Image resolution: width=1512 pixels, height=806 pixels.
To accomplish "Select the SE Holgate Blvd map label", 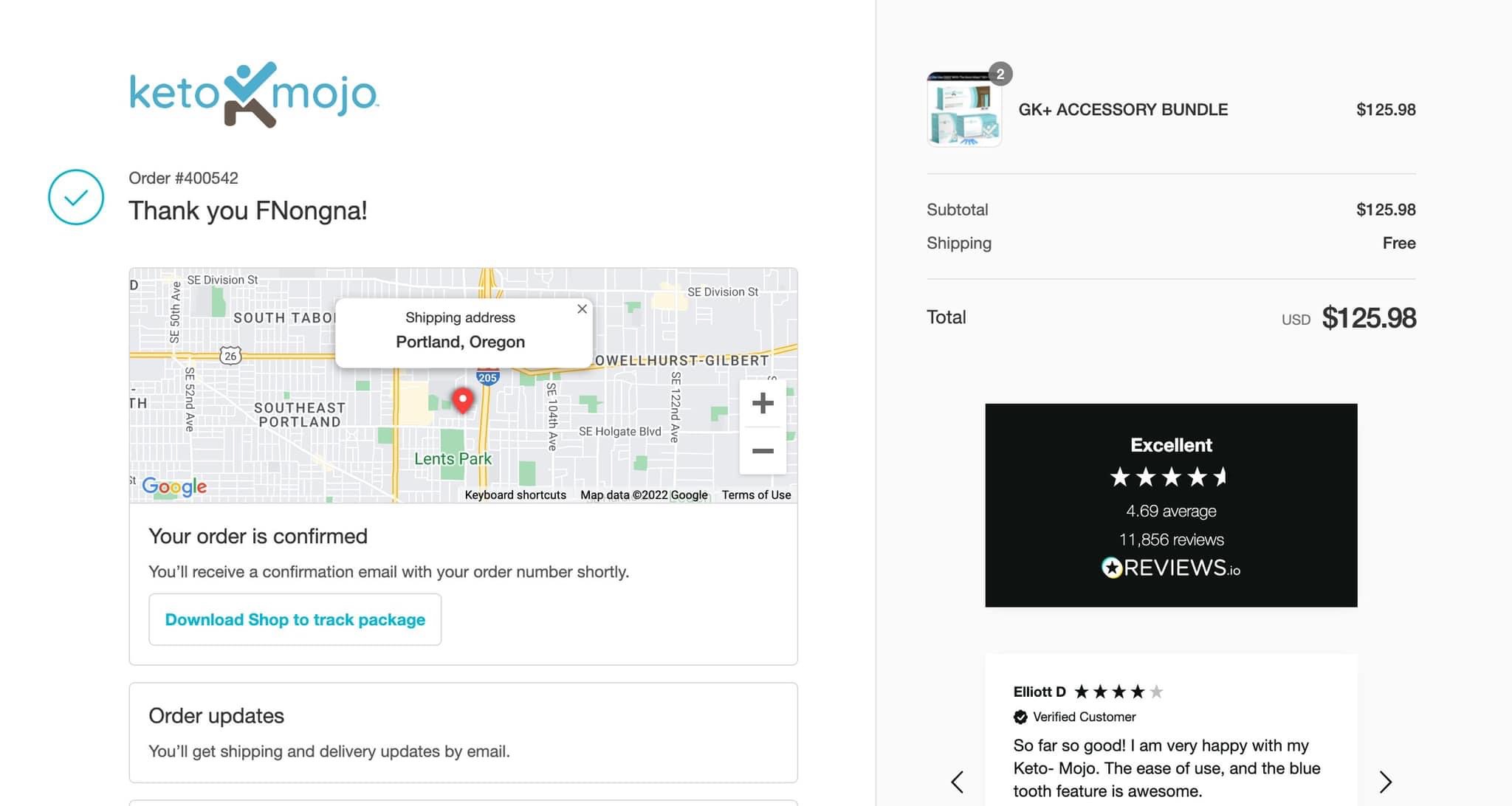I will tap(620, 431).
